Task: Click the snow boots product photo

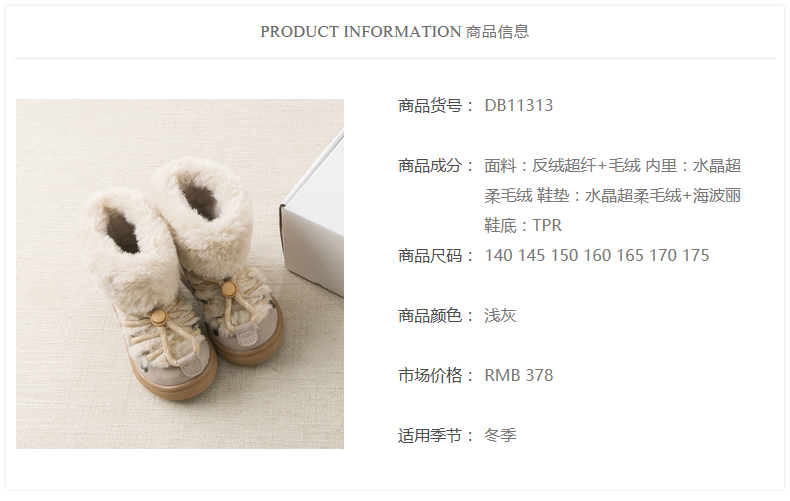Action: pos(180,274)
